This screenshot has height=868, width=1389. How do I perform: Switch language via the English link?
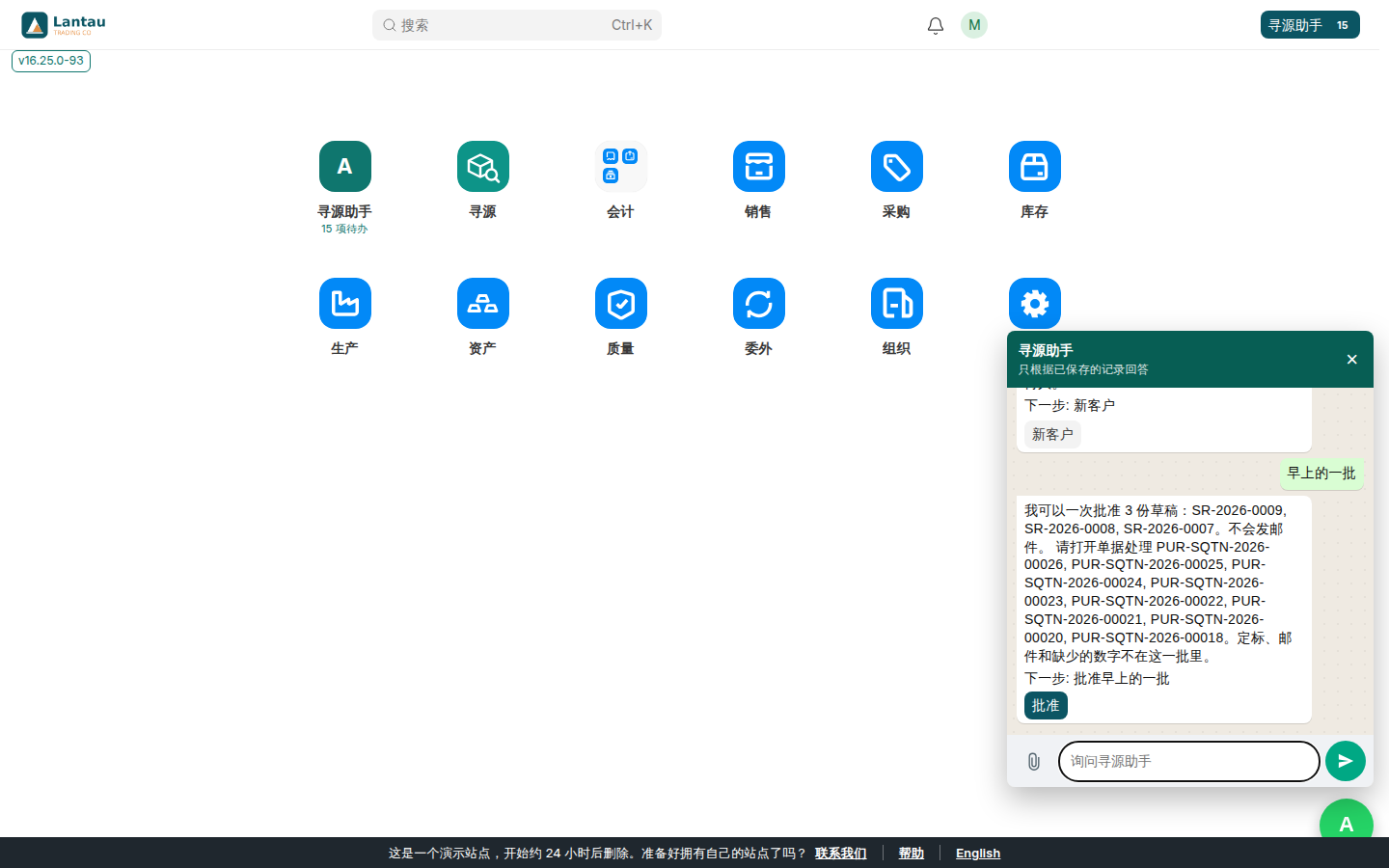(978, 854)
